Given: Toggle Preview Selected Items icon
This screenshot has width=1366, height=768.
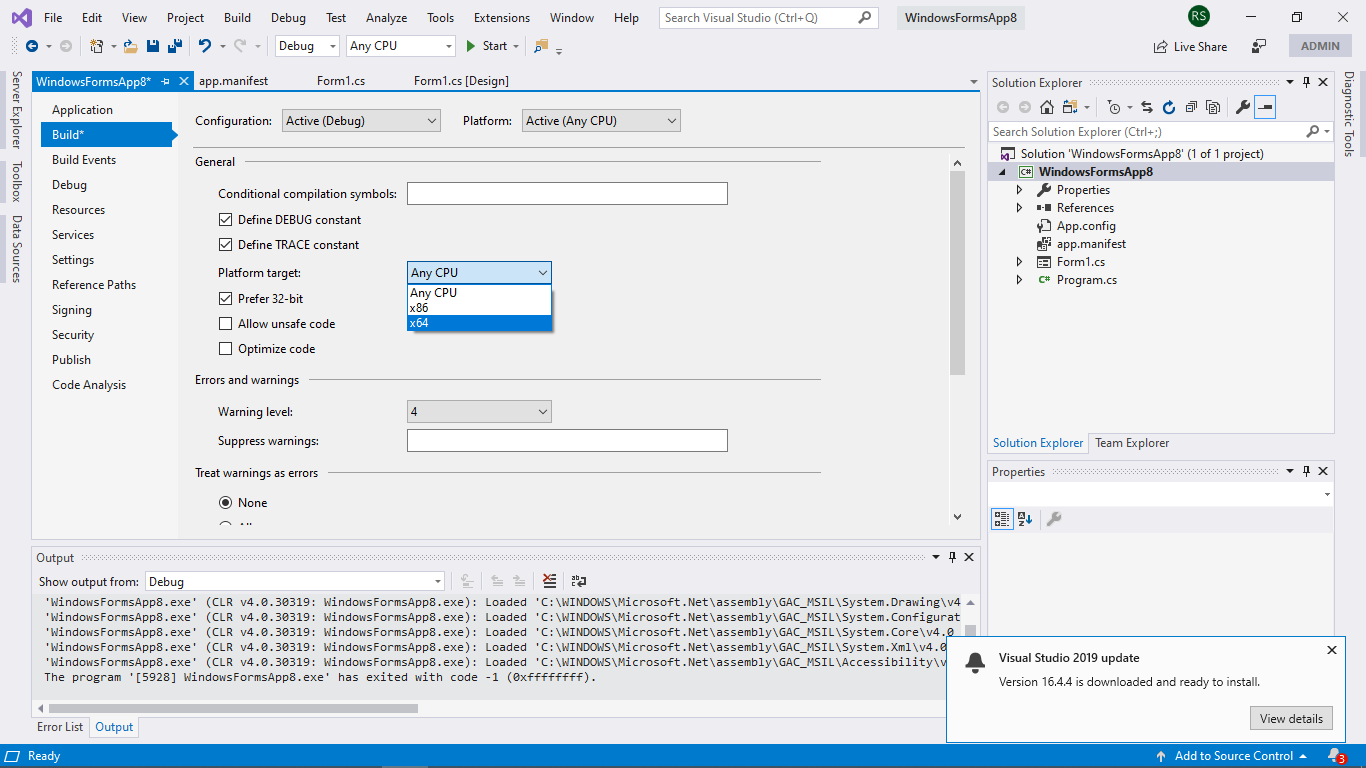Looking at the screenshot, I should pyautogui.click(x=1265, y=107).
